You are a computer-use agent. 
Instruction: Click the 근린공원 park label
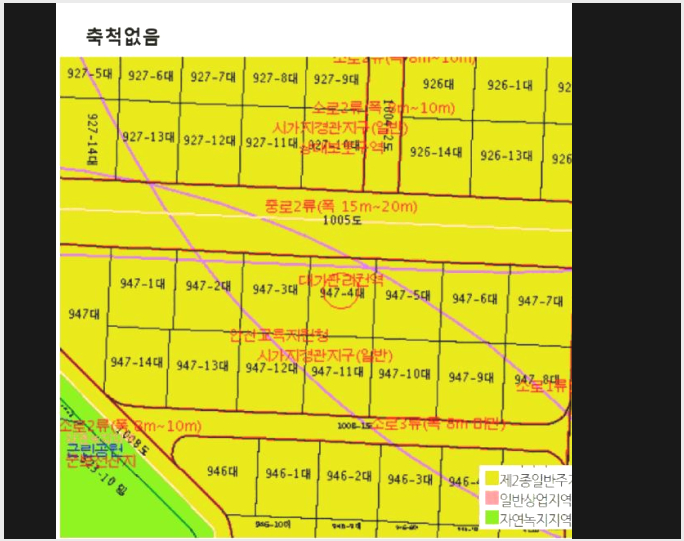coord(94,449)
